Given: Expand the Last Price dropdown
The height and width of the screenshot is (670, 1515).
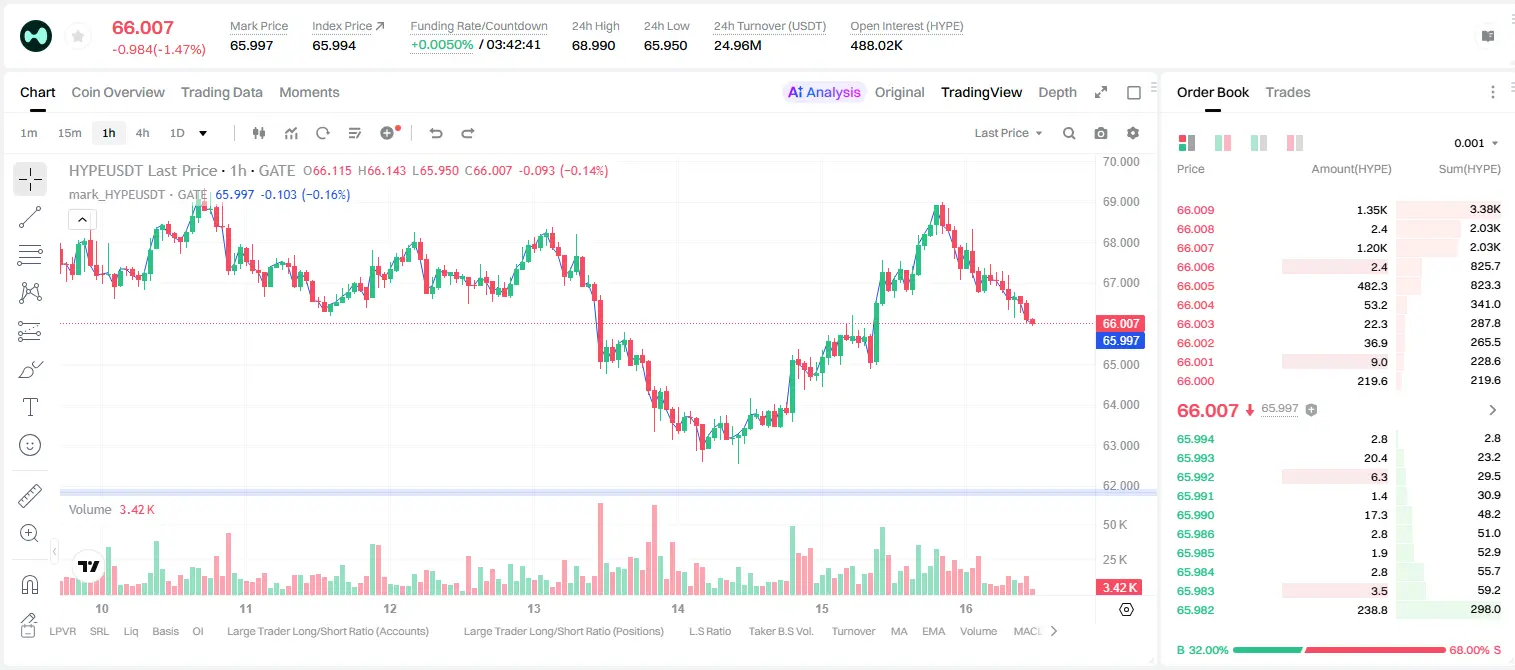Looking at the screenshot, I should click(1008, 133).
